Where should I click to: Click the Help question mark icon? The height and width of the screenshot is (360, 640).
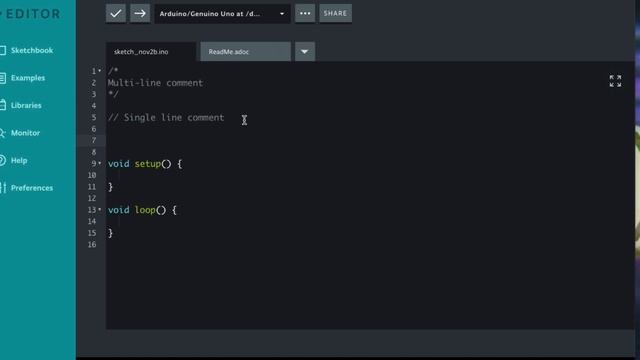point(2,160)
